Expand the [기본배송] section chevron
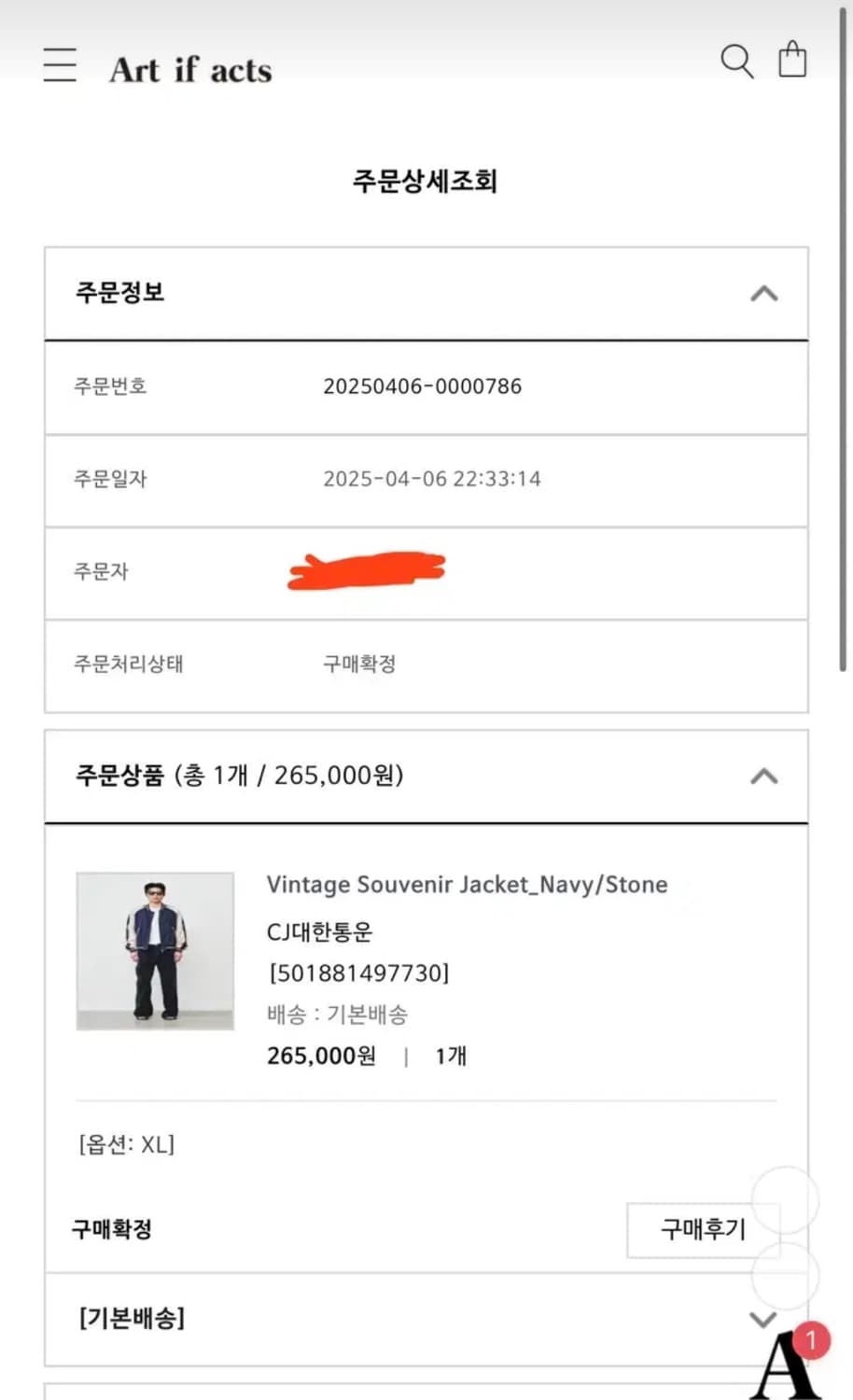The image size is (853, 1400). click(x=763, y=1319)
